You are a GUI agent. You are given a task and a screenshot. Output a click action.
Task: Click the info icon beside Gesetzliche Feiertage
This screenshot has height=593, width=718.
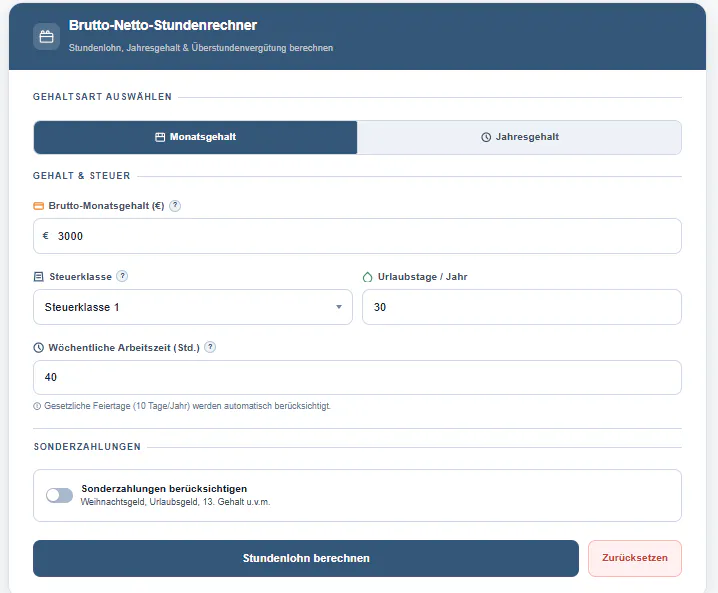37,406
